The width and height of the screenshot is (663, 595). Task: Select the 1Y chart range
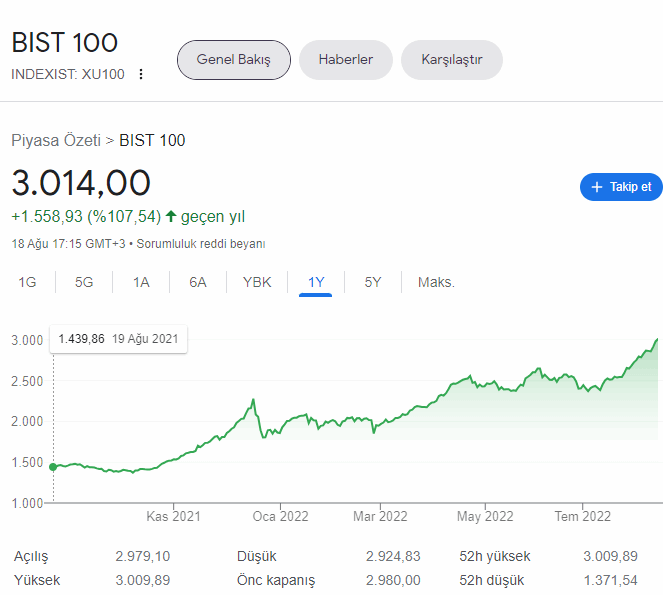(x=316, y=282)
